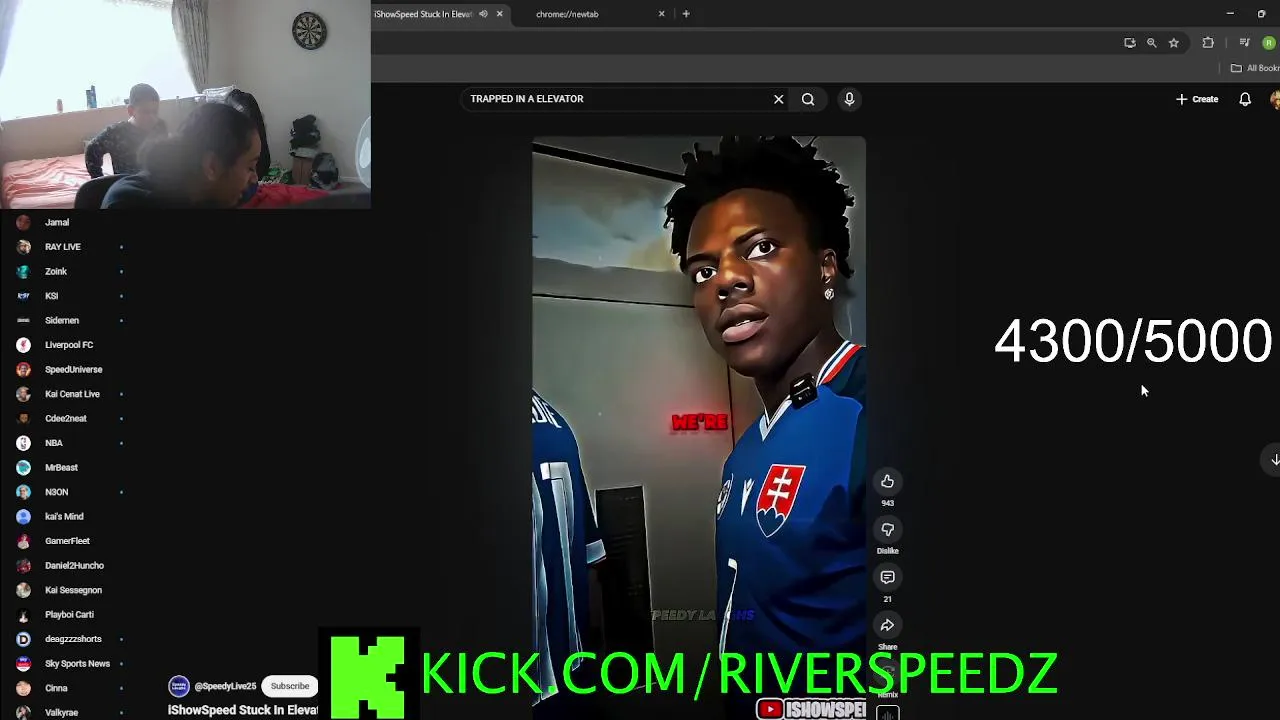This screenshot has width=1280, height=720.
Task: Open the comments panel icon
Action: [887, 577]
